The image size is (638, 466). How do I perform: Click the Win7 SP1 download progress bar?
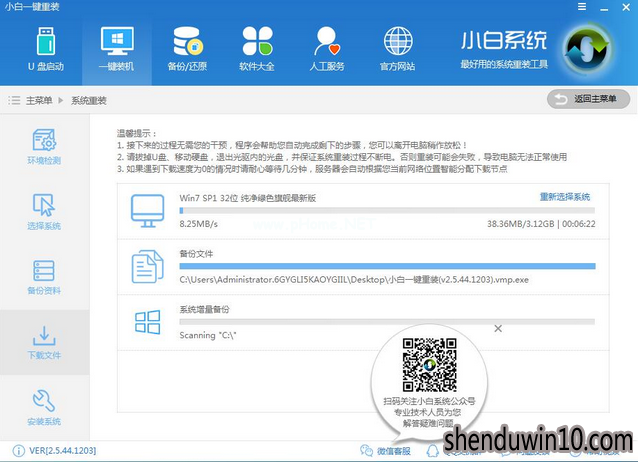pos(387,210)
